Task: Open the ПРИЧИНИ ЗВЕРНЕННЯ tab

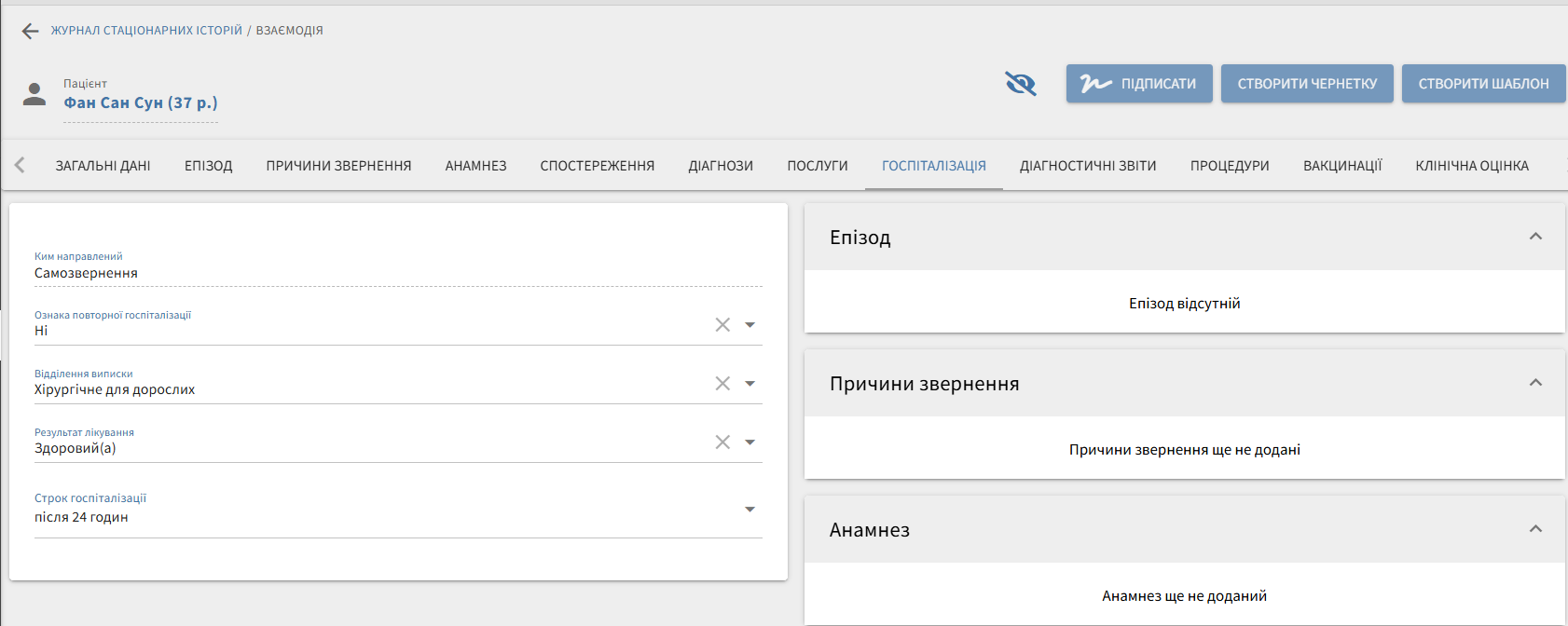Action: pos(338,166)
